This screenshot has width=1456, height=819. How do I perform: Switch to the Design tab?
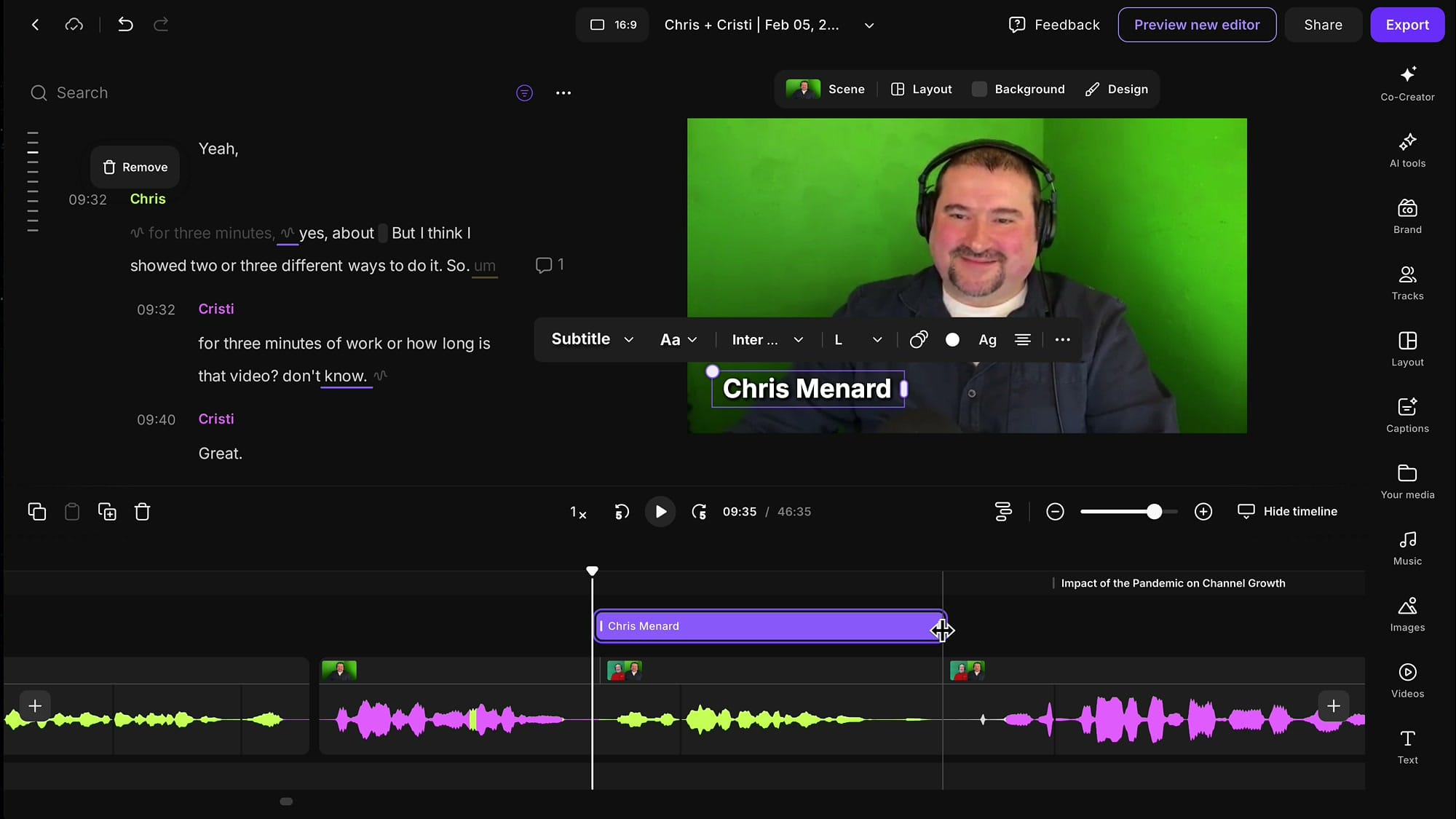tap(1117, 89)
